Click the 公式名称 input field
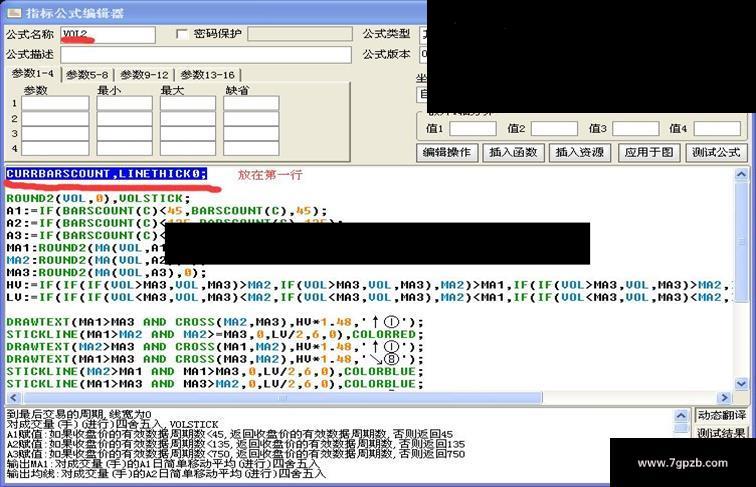 pyautogui.click(x=108, y=35)
